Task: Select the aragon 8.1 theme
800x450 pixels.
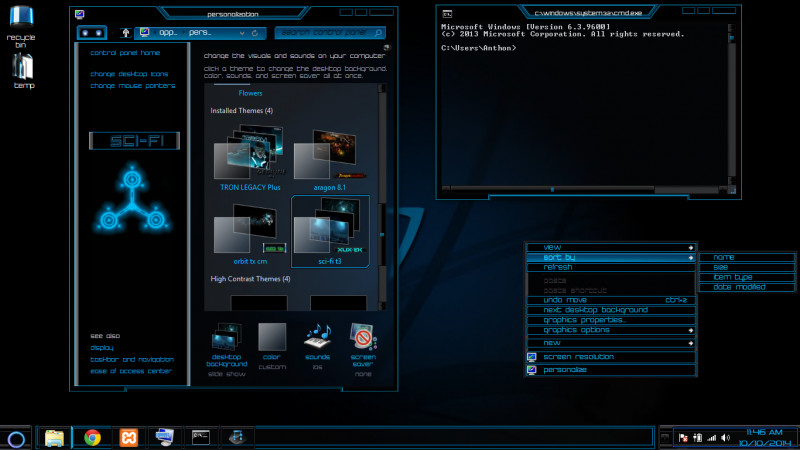Action: pyautogui.click(x=330, y=158)
